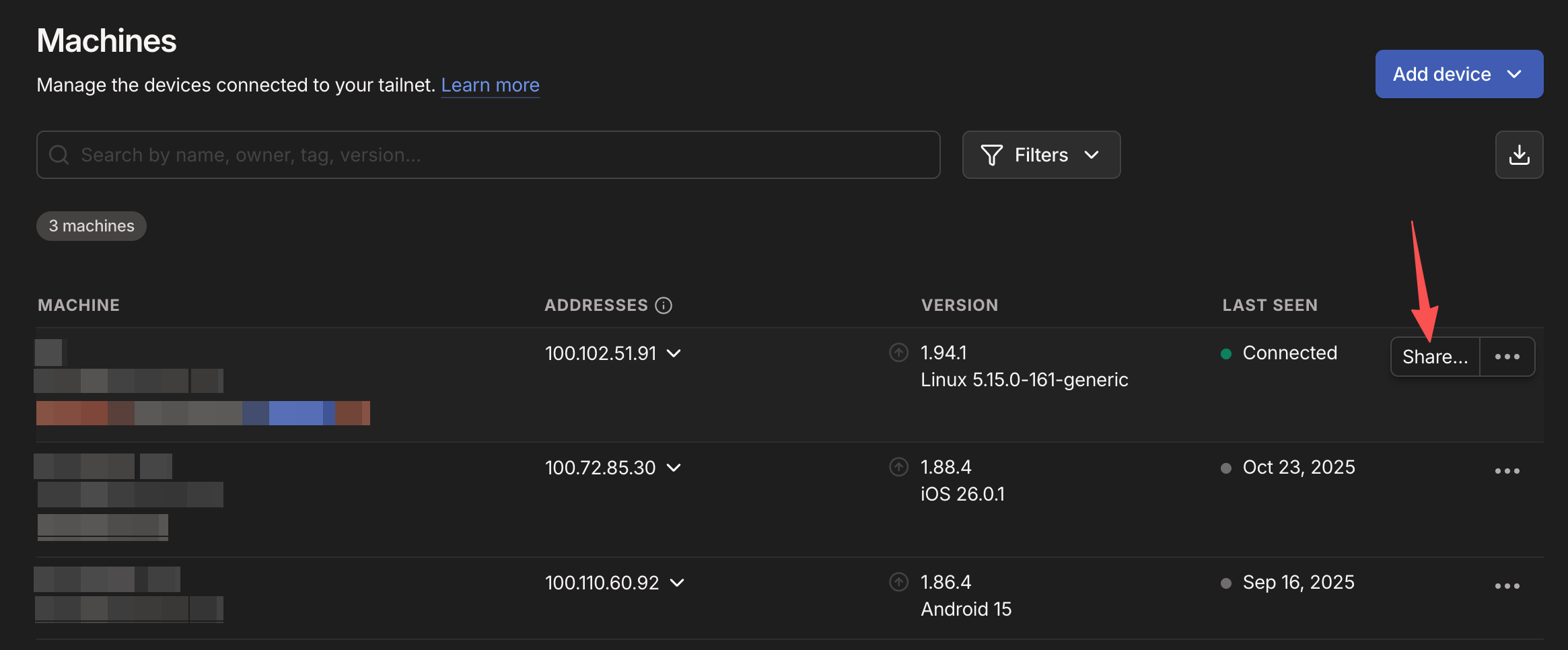Click the Oct 23, 2025 last seen entry
The height and width of the screenshot is (650, 1568).
(x=1298, y=467)
